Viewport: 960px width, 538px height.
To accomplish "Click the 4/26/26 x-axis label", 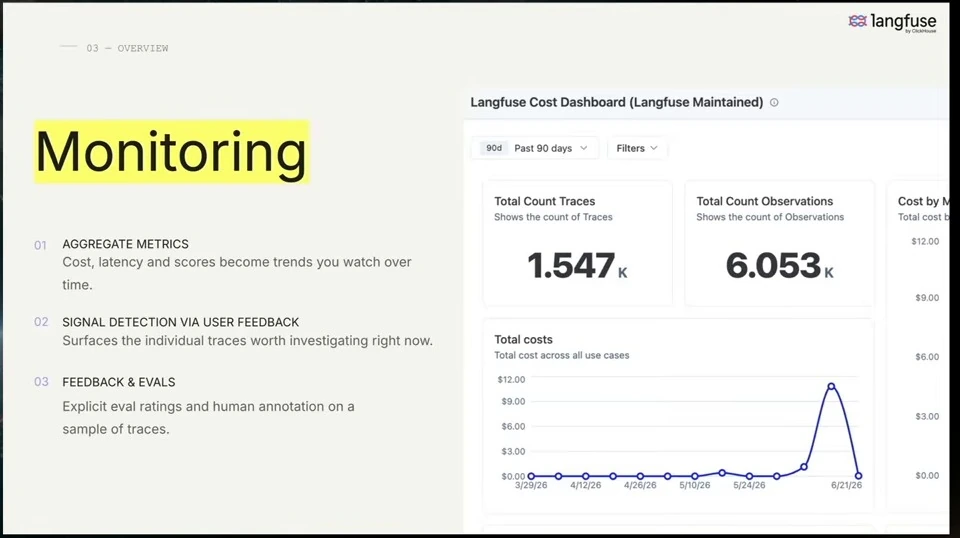I will click(640, 485).
